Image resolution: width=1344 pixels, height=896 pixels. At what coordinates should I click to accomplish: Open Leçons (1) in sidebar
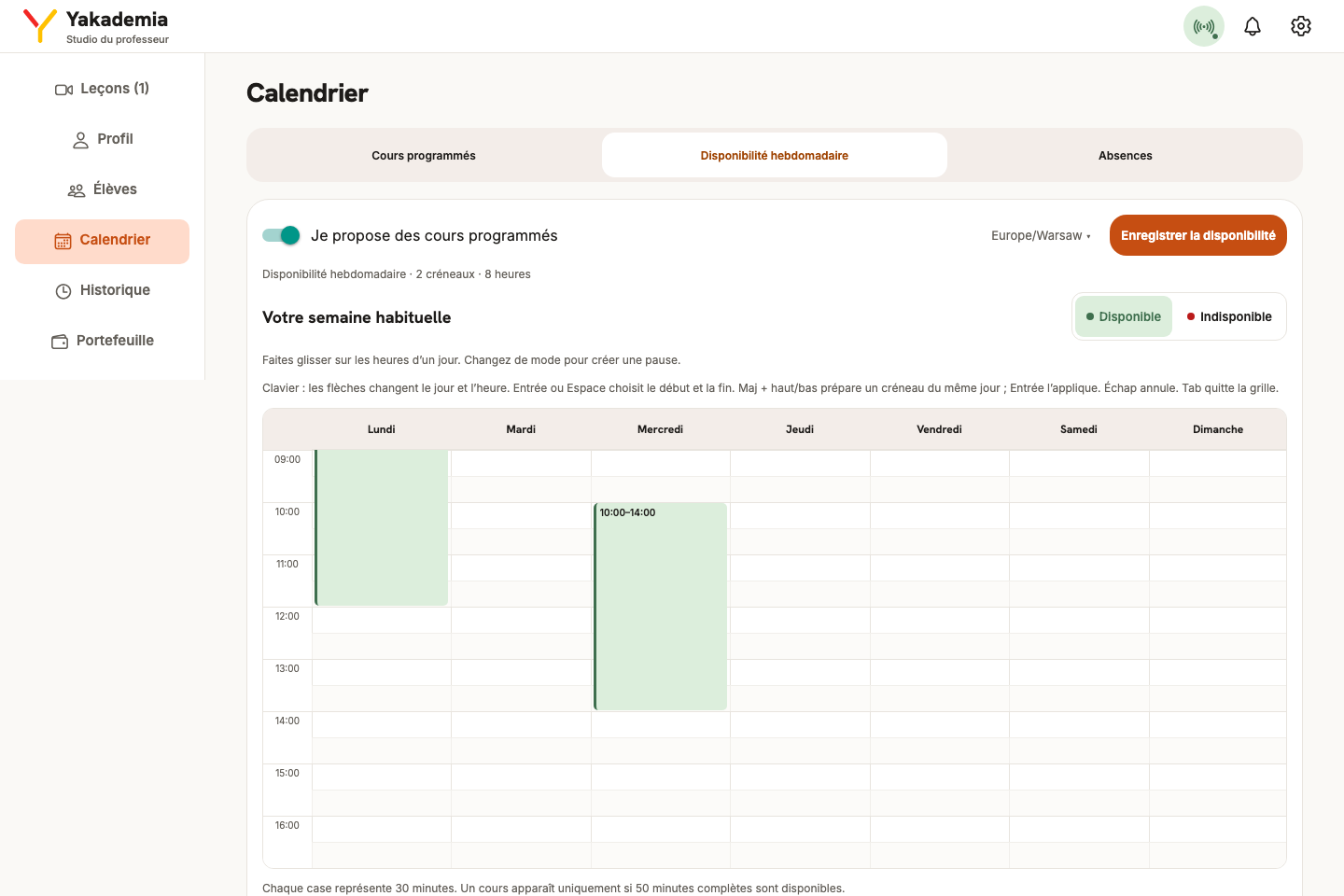pos(103,89)
